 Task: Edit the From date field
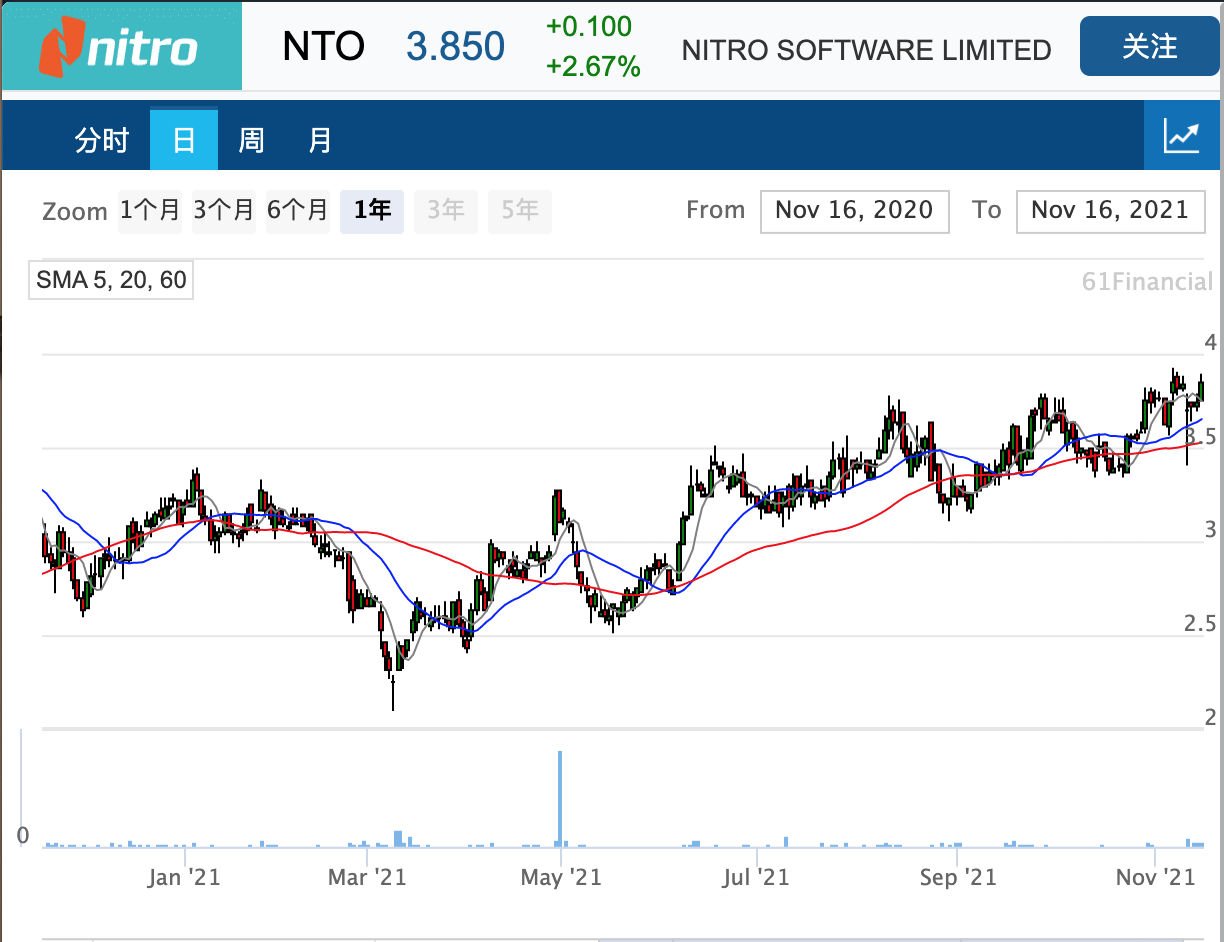(855, 211)
